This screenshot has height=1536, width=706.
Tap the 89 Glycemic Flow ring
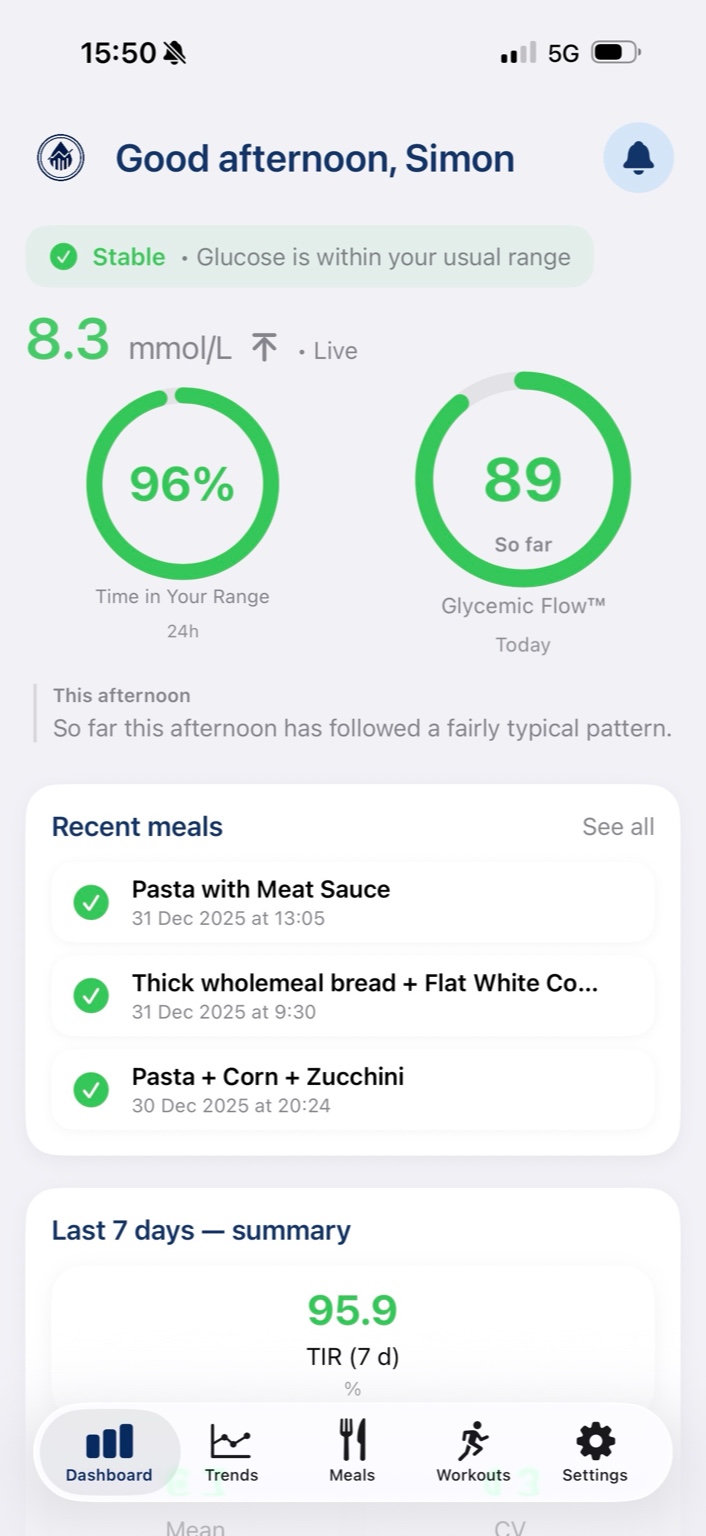[523, 480]
